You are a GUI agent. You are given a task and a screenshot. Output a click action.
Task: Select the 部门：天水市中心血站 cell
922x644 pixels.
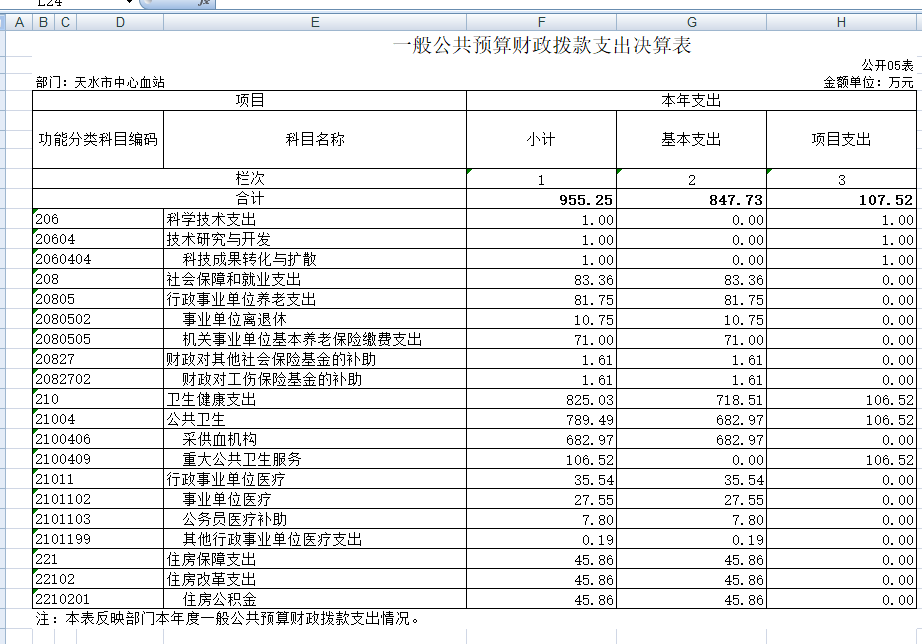click(100, 82)
